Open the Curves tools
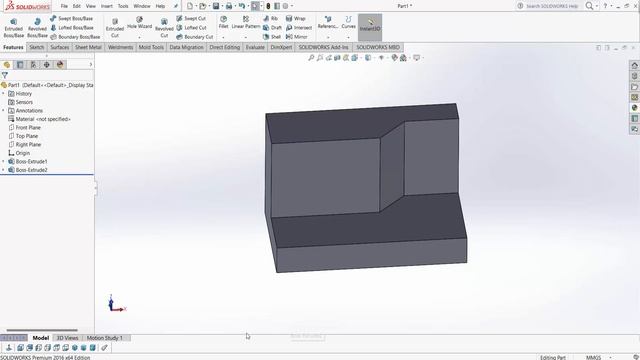640x360 pixels. (x=348, y=22)
